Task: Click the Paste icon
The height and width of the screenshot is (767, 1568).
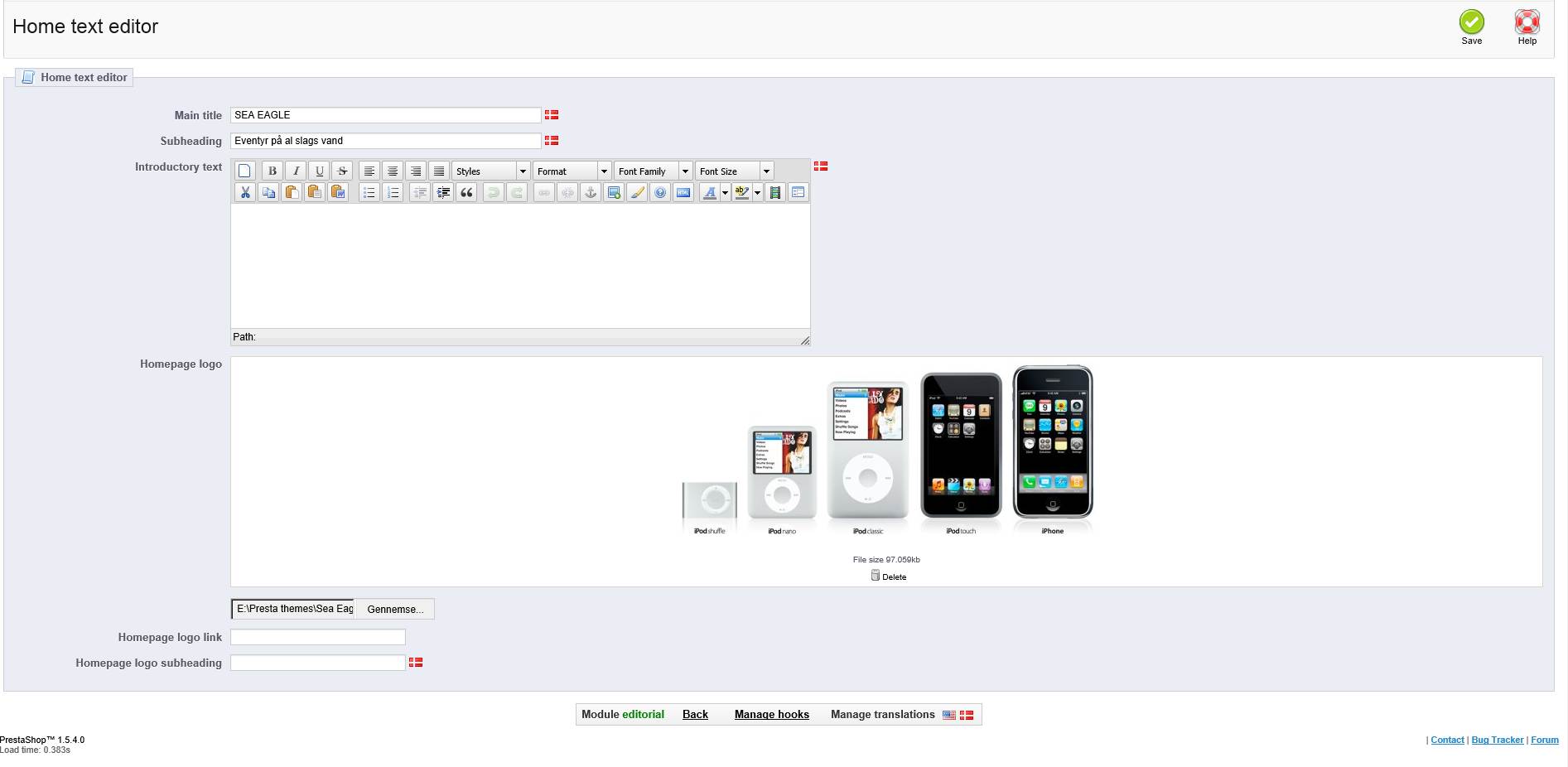Action: 292,192
